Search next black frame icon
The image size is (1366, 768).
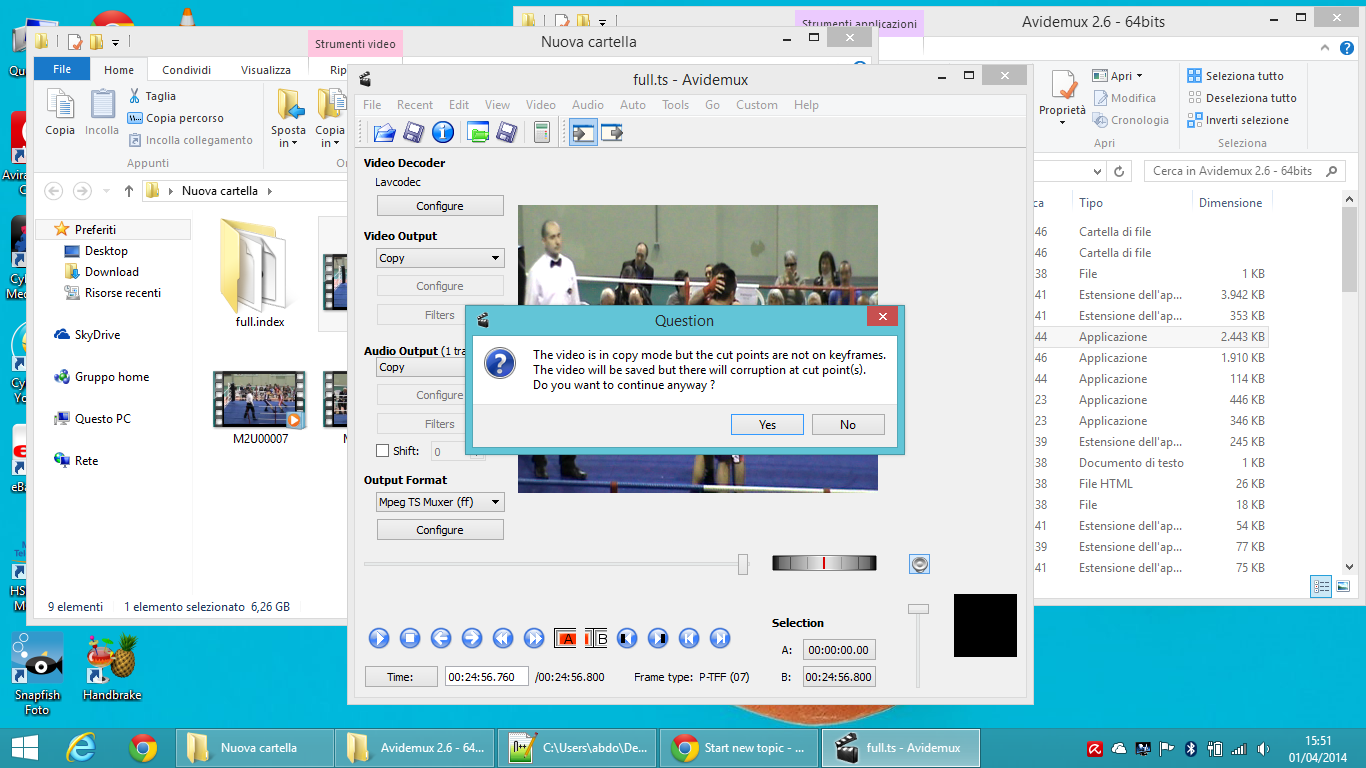(x=658, y=638)
